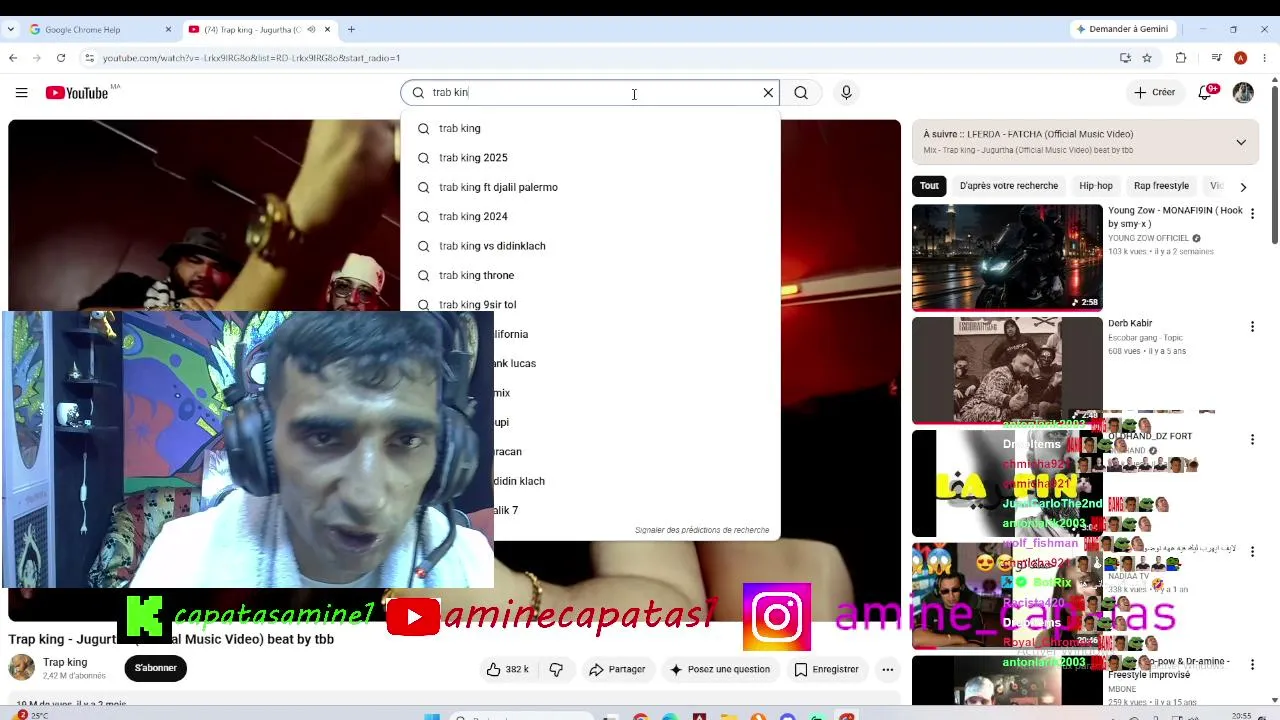Close the Google Chrome Help tab
The width and height of the screenshot is (1280, 720).
click(168, 30)
